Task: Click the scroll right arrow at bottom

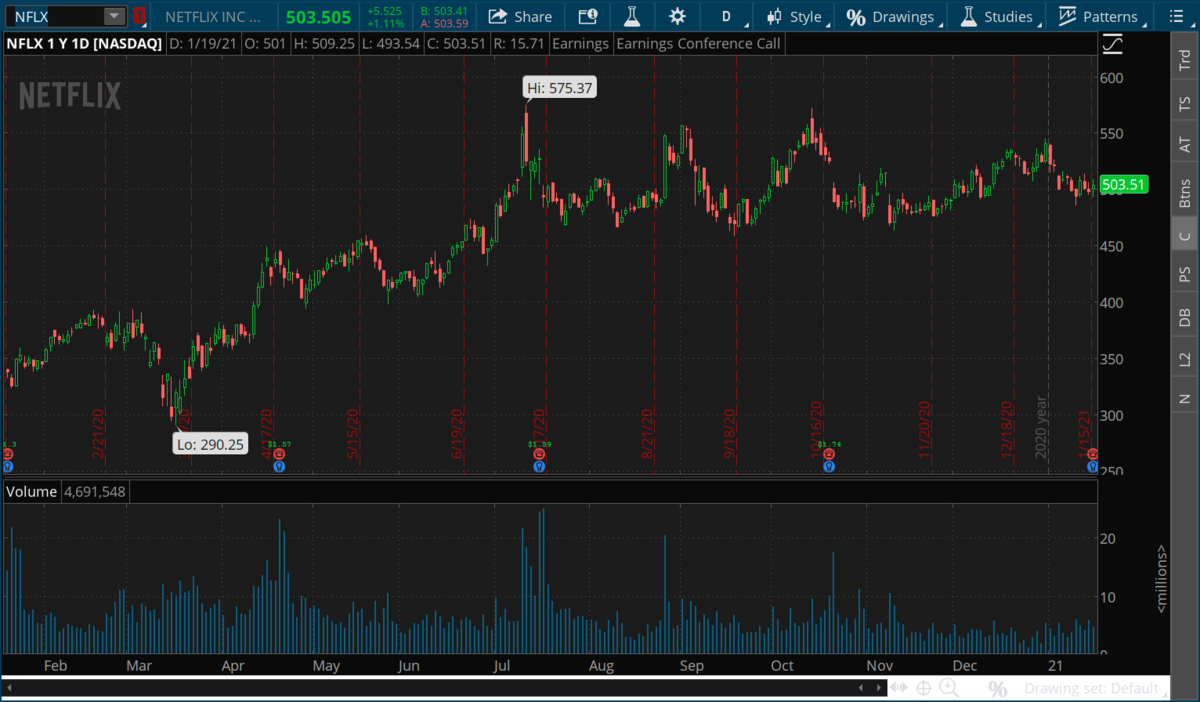Action: 879,688
